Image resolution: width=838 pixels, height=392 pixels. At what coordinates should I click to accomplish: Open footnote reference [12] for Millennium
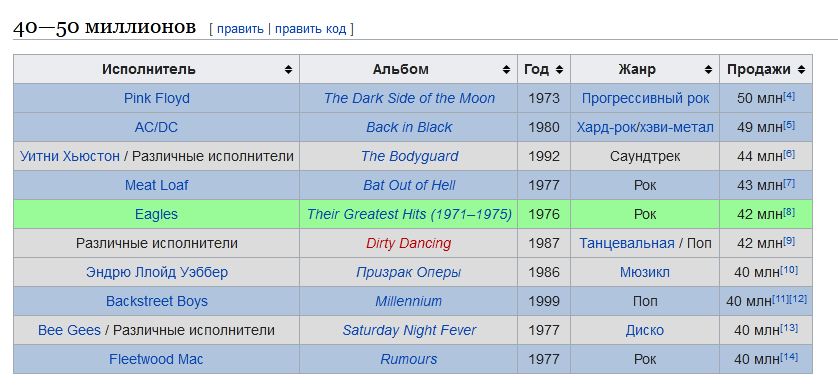[x=798, y=299]
